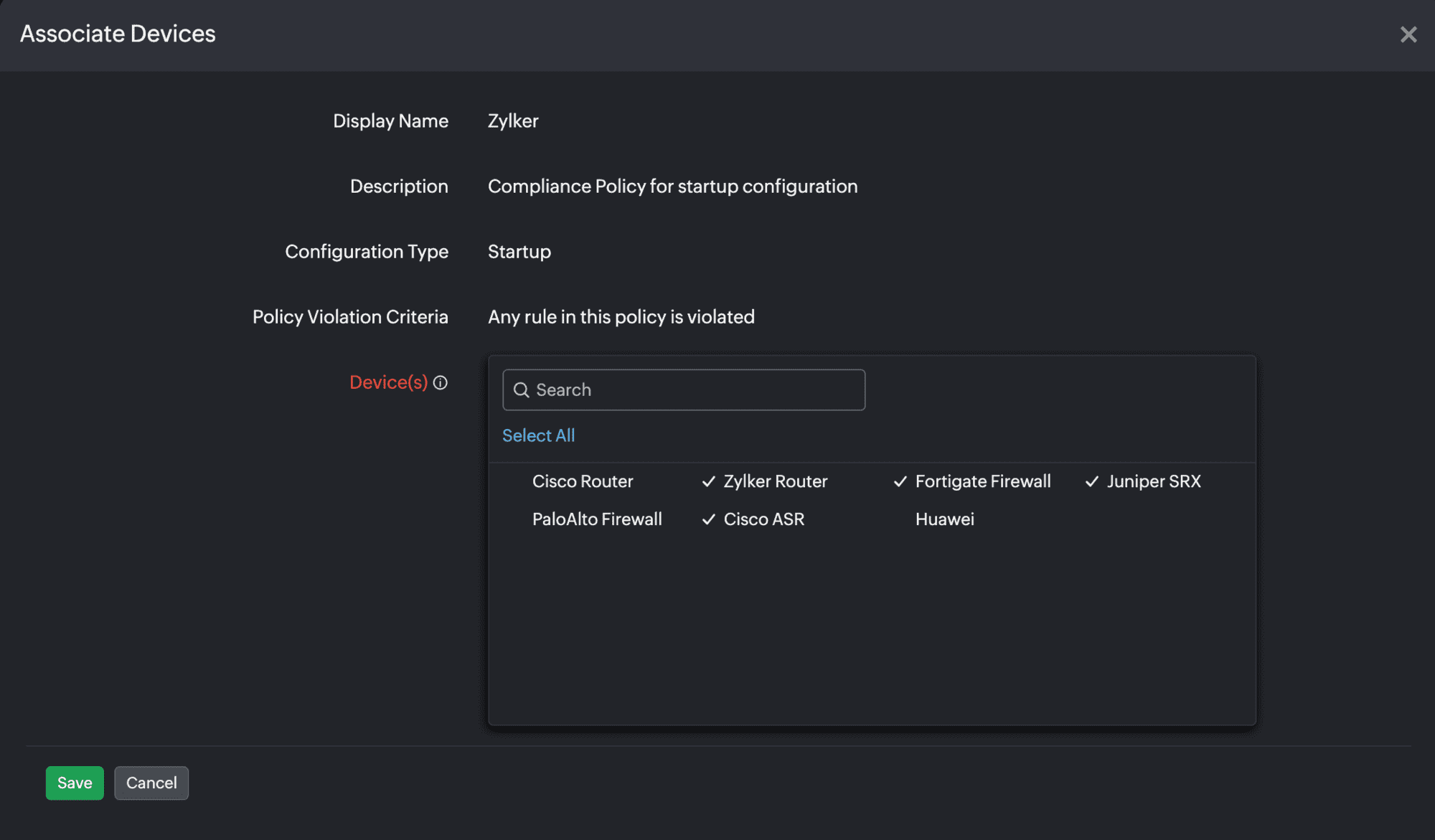
Task: Click the Fortigate Firewall checkmark icon
Action: [900, 481]
